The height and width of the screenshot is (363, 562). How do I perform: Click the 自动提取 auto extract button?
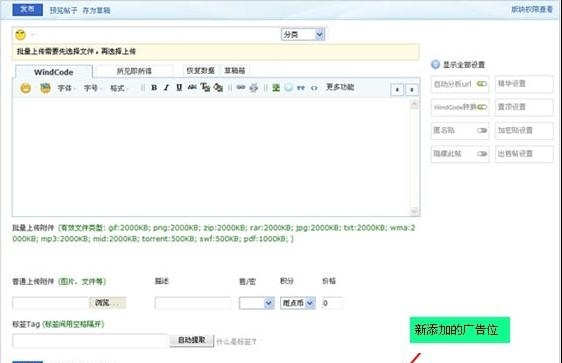tap(192, 340)
